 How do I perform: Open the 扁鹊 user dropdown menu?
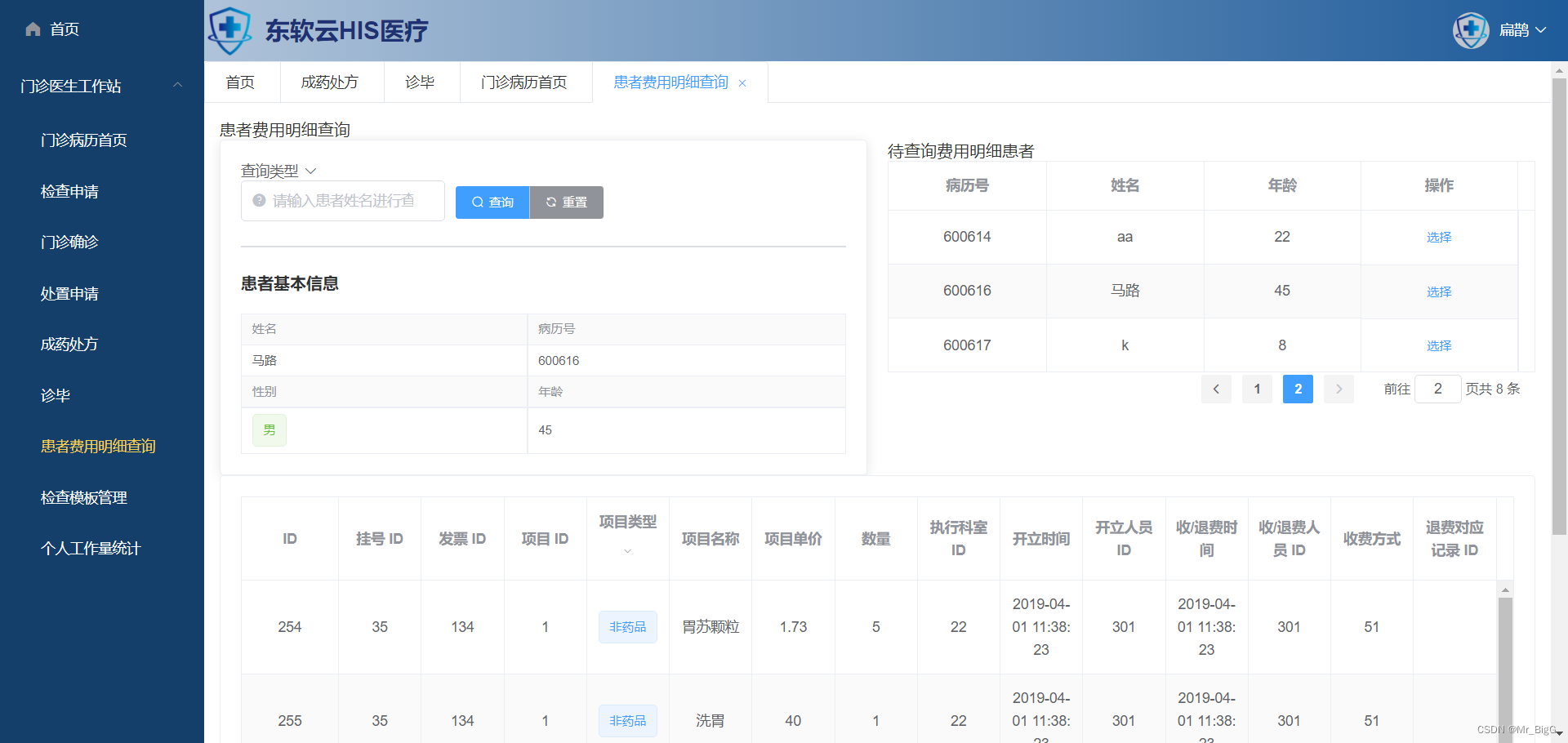(1523, 30)
